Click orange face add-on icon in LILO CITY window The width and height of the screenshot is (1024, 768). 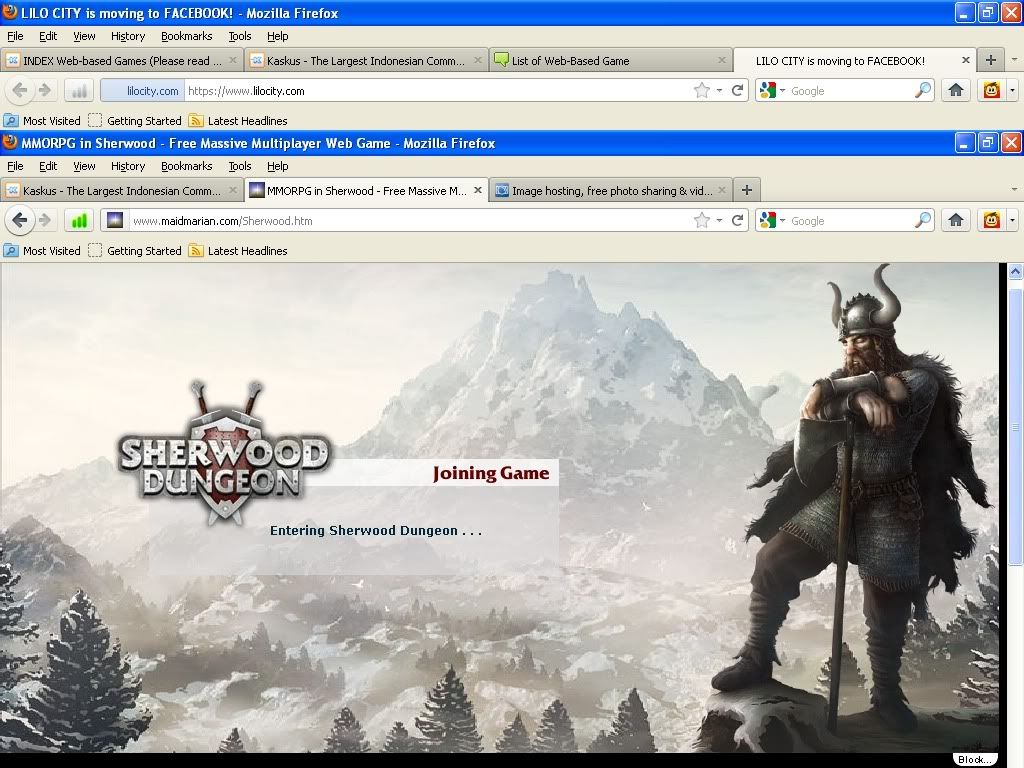(991, 91)
